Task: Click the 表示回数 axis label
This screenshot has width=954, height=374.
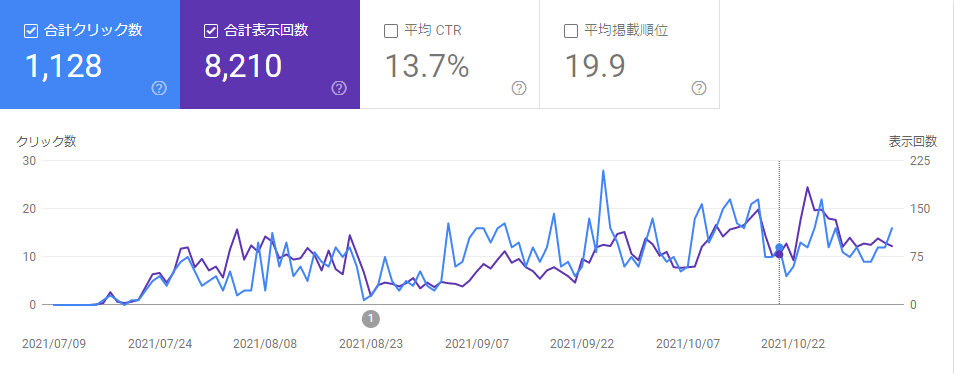Action: [913, 142]
